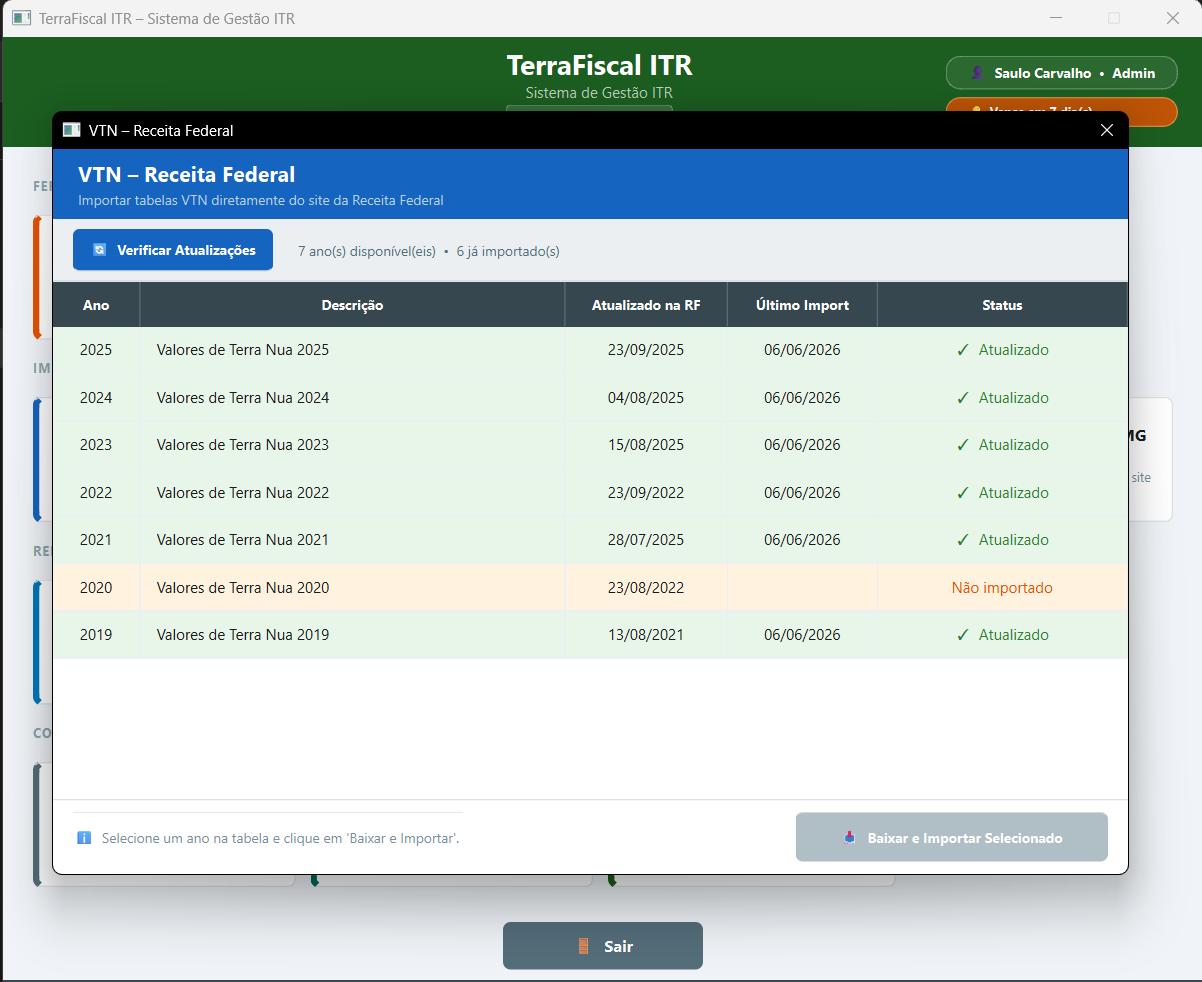
Task: Click the Verificar Atualizações button
Action: coord(173,250)
